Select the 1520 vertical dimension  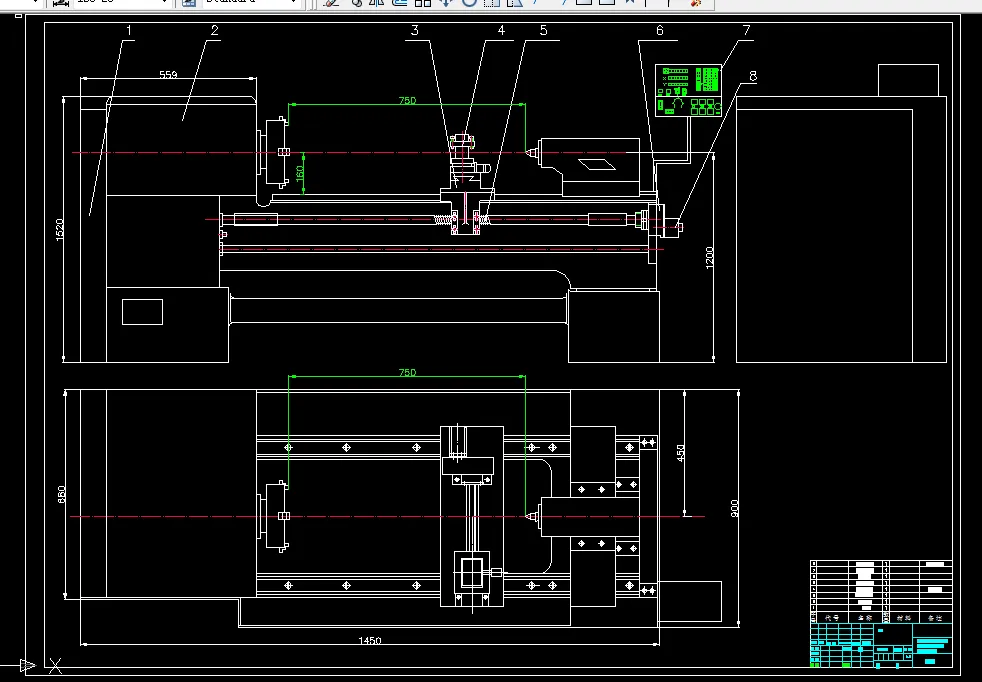click(59, 230)
